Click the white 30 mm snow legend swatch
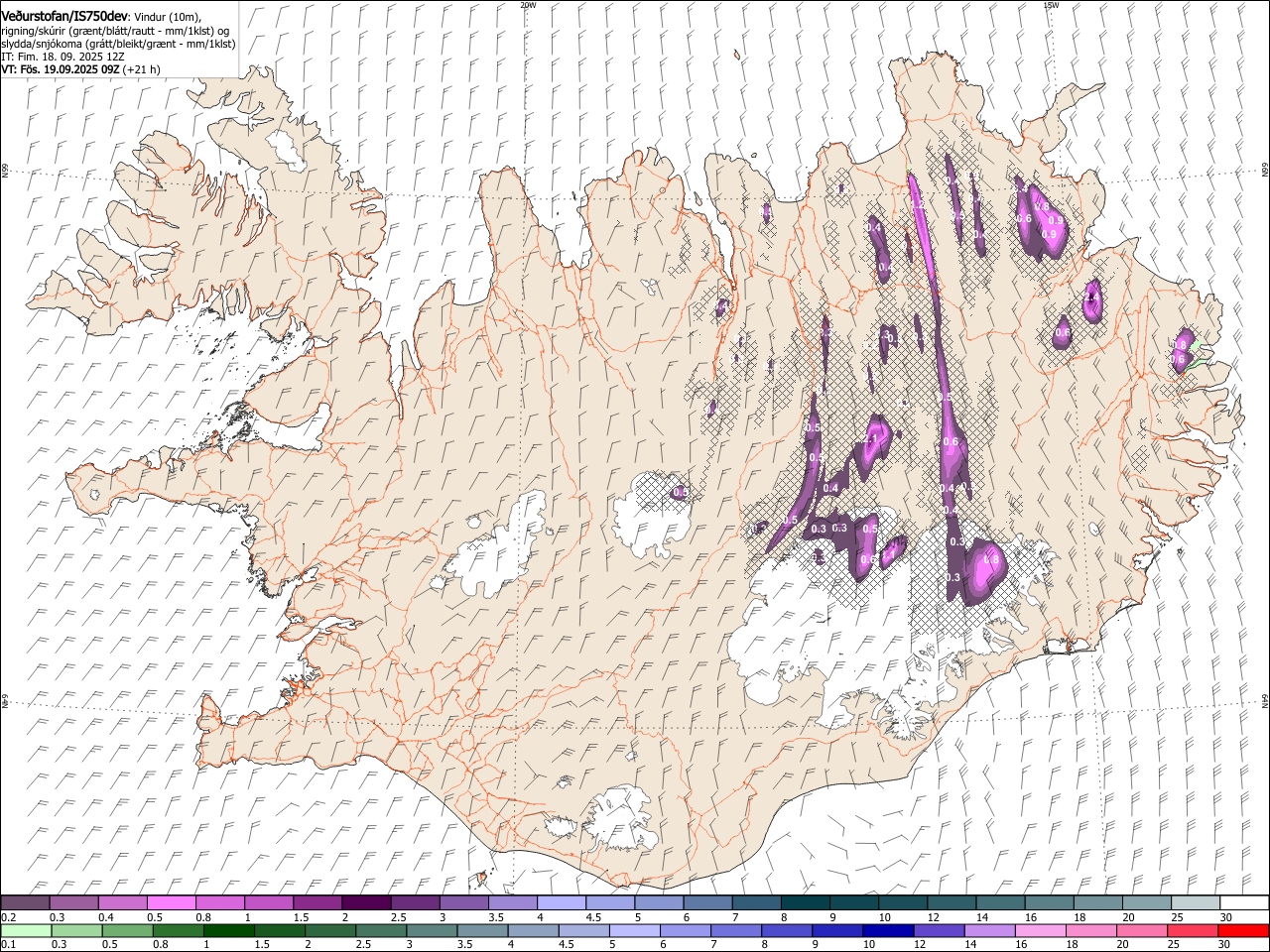Image resolution: width=1270 pixels, height=952 pixels. click(x=1243, y=903)
